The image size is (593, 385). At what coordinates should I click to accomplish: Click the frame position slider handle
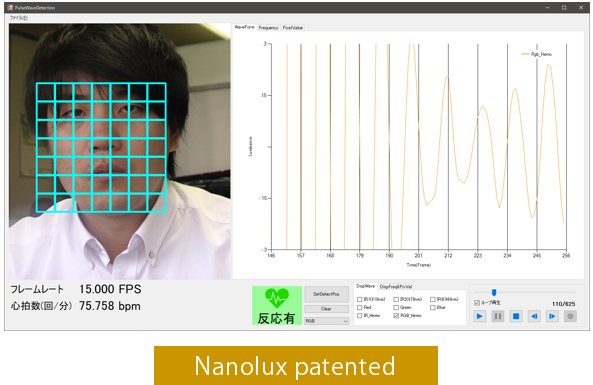coord(494,292)
